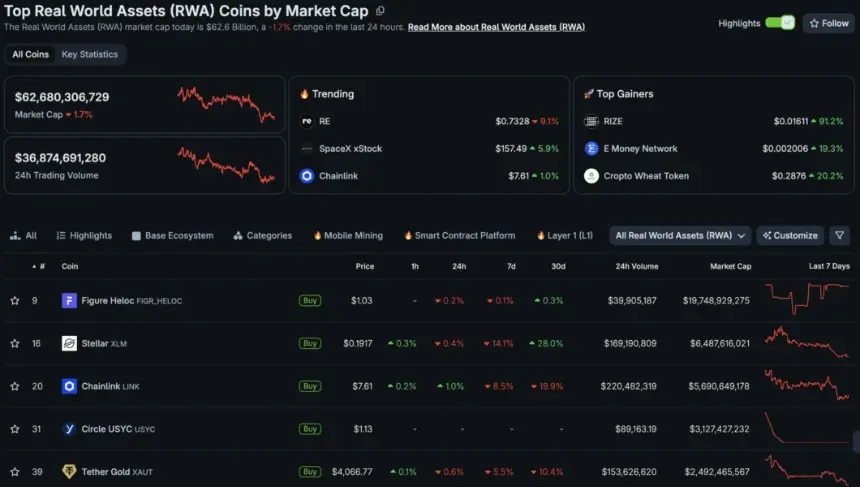Click the Buy button for Circle USYC

(310, 429)
